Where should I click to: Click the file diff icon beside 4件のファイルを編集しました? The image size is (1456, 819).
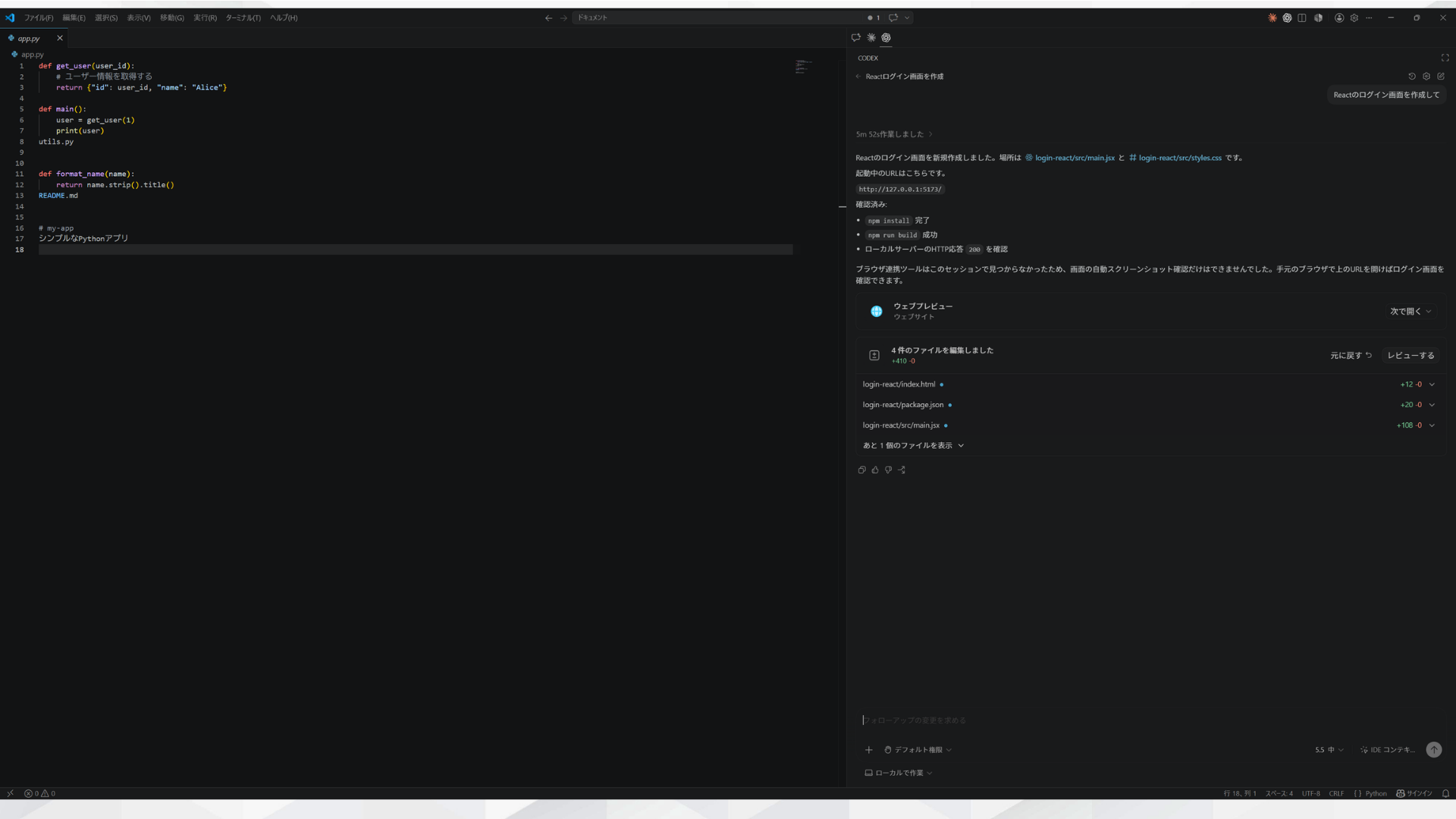tap(874, 355)
